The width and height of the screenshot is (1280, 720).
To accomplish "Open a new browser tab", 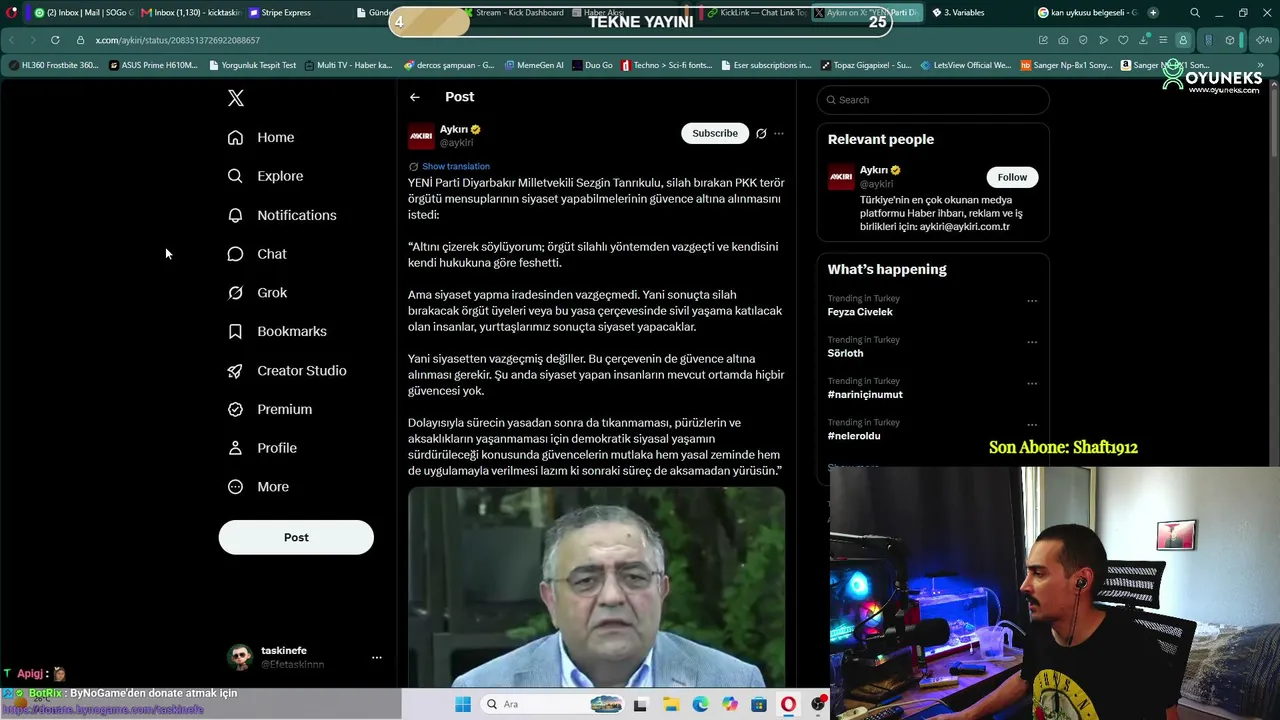I will pos(1153,13).
